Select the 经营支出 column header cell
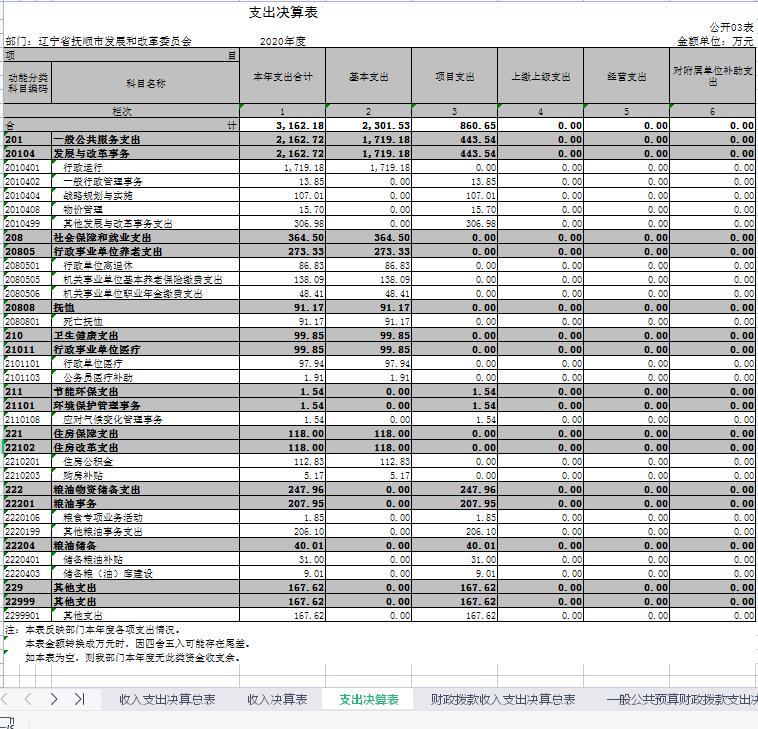 click(x=627, y=77)
